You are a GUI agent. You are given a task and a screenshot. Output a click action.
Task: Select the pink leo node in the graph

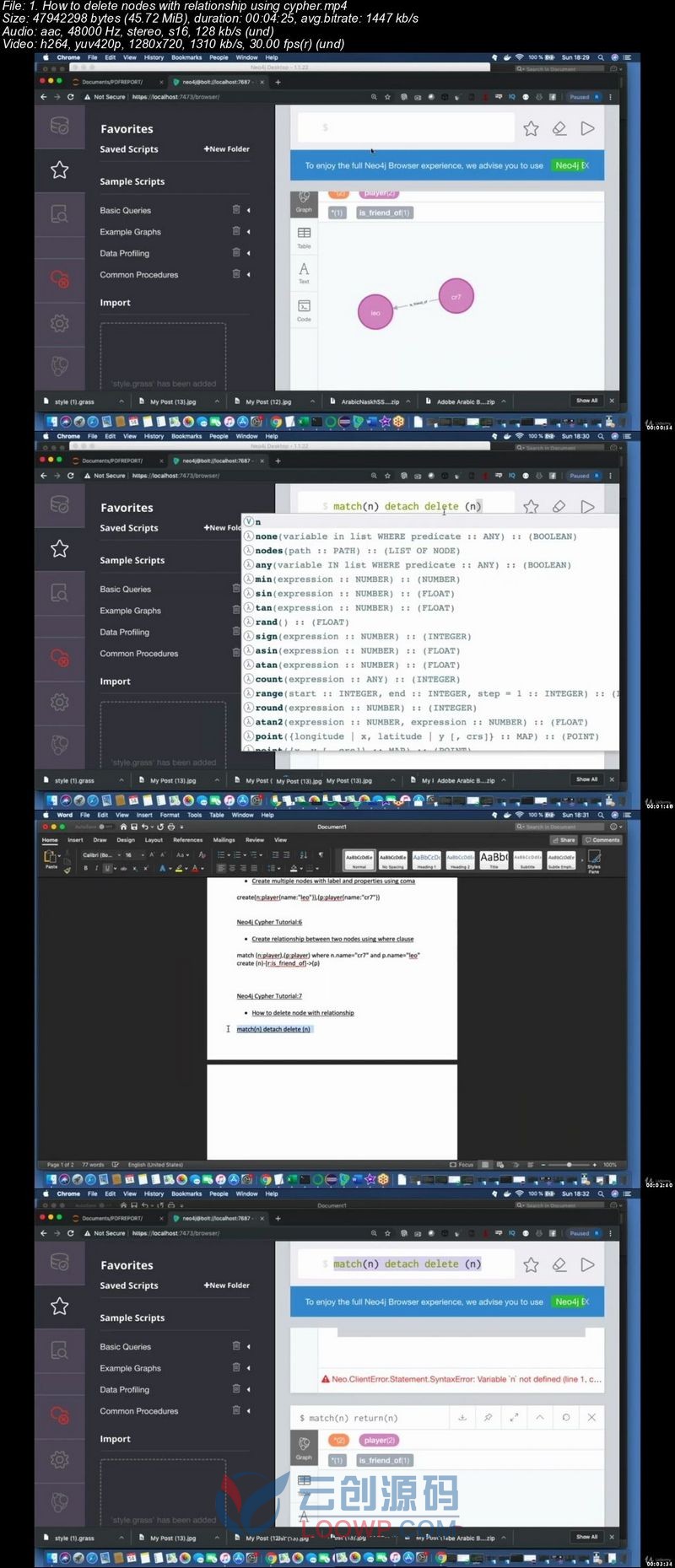(x=375, y=312)
